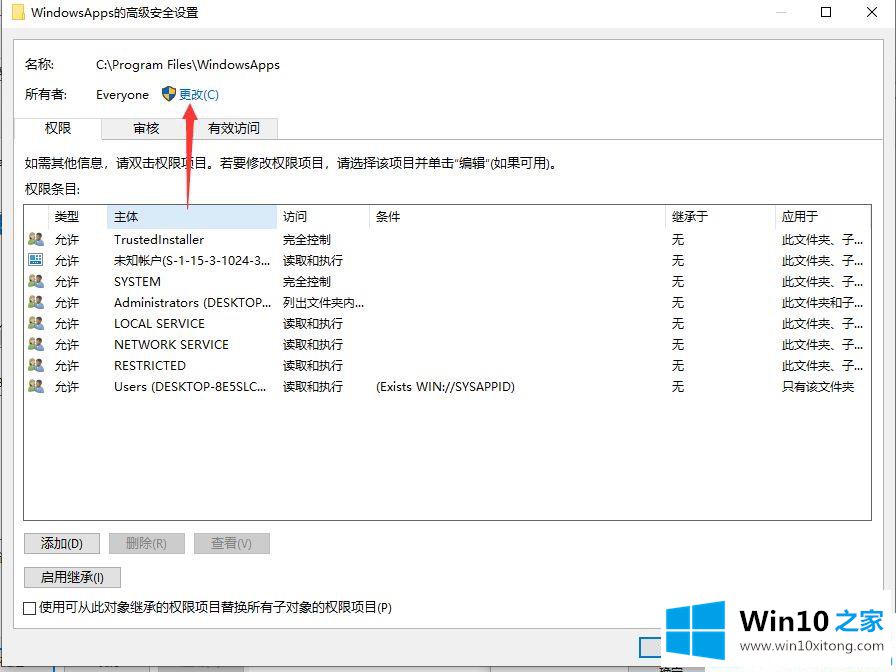Click the shield icon beside 更改(C)

[169, 94]
